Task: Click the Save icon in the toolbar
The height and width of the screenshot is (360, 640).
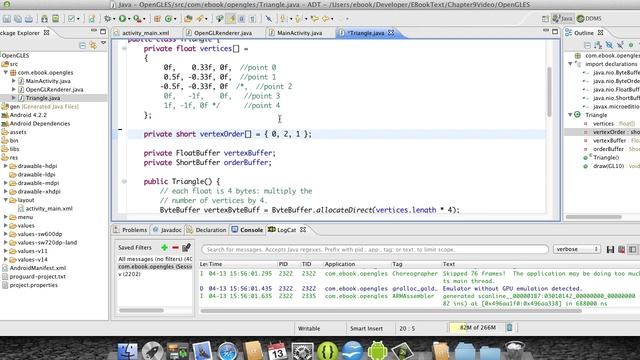Action: point(7,19)
